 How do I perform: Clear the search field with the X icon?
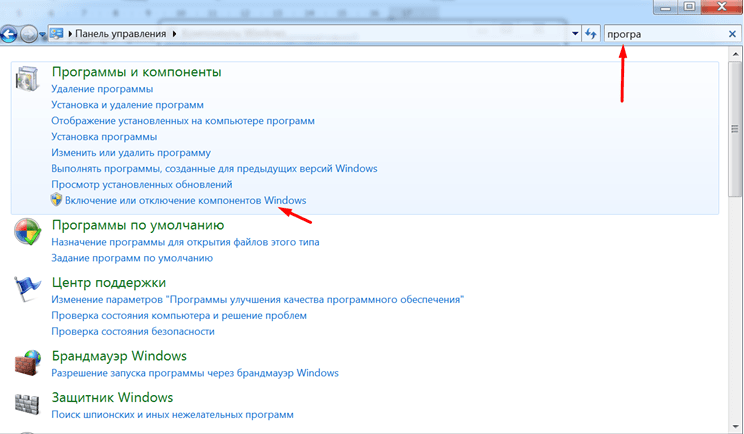(731, 34)
